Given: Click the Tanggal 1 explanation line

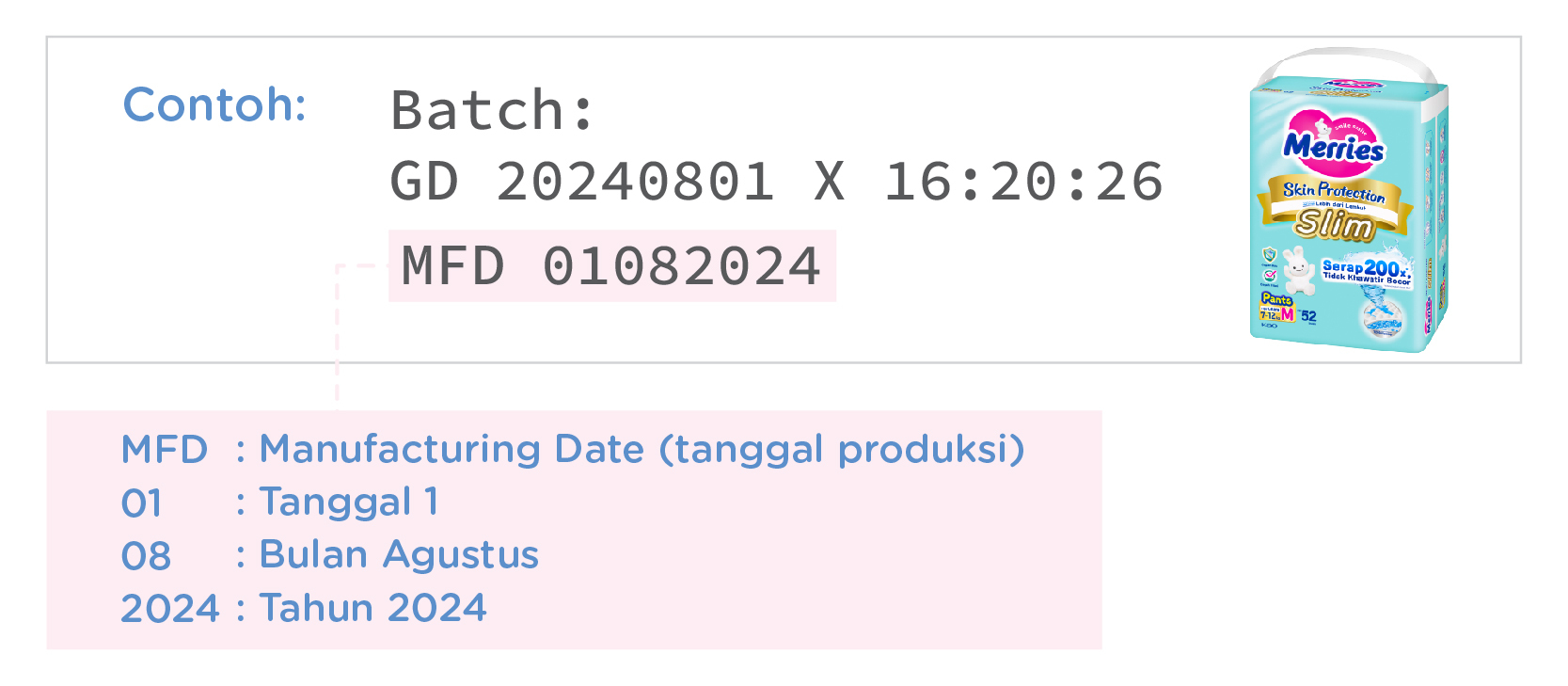Looking at the screenshot, I should click(x=349, y=502).
